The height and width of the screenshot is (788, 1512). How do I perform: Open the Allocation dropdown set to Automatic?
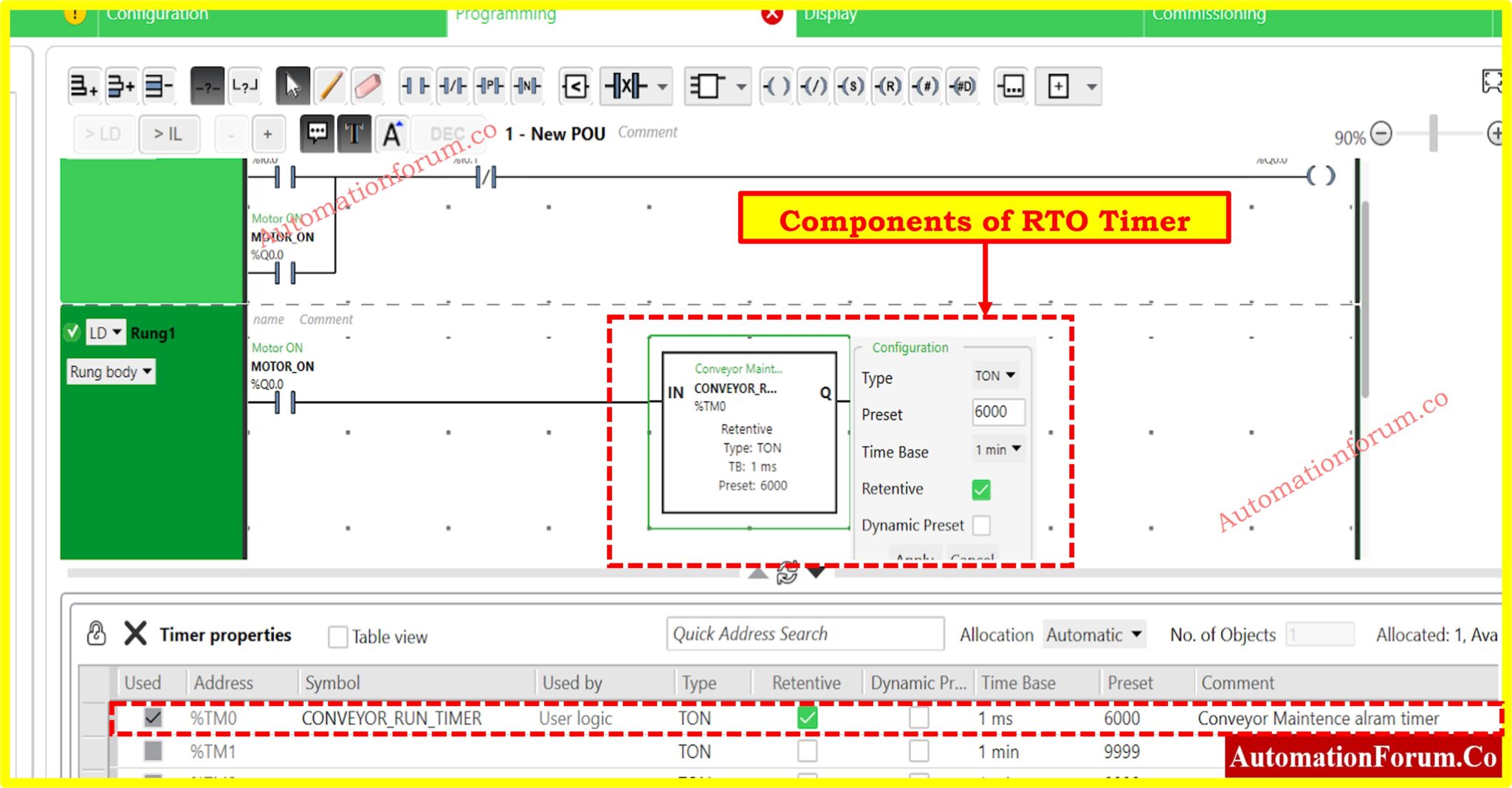pyautogui.click(x=1093, y=634)
